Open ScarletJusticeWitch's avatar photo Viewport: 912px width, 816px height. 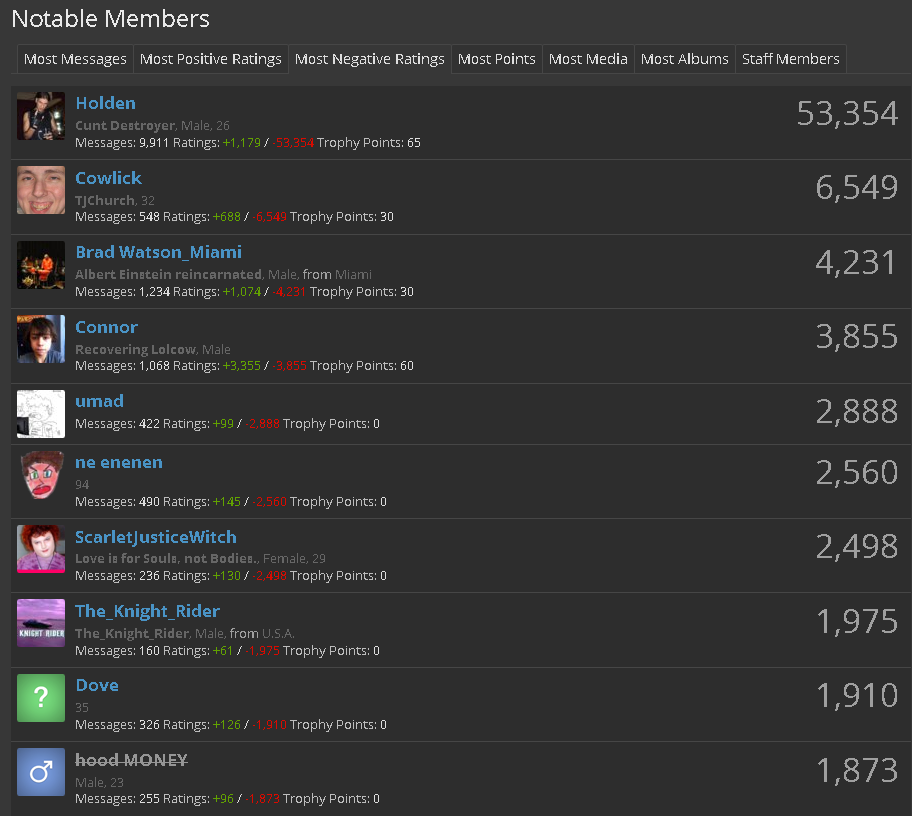41,549
